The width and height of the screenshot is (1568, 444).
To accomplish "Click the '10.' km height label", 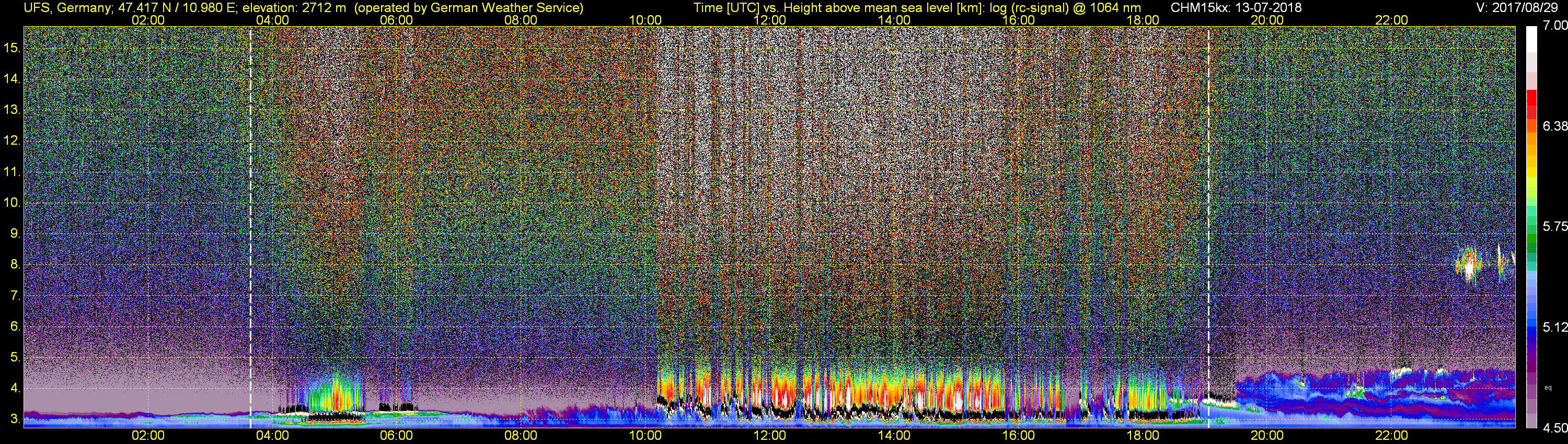I will (12, 203).
